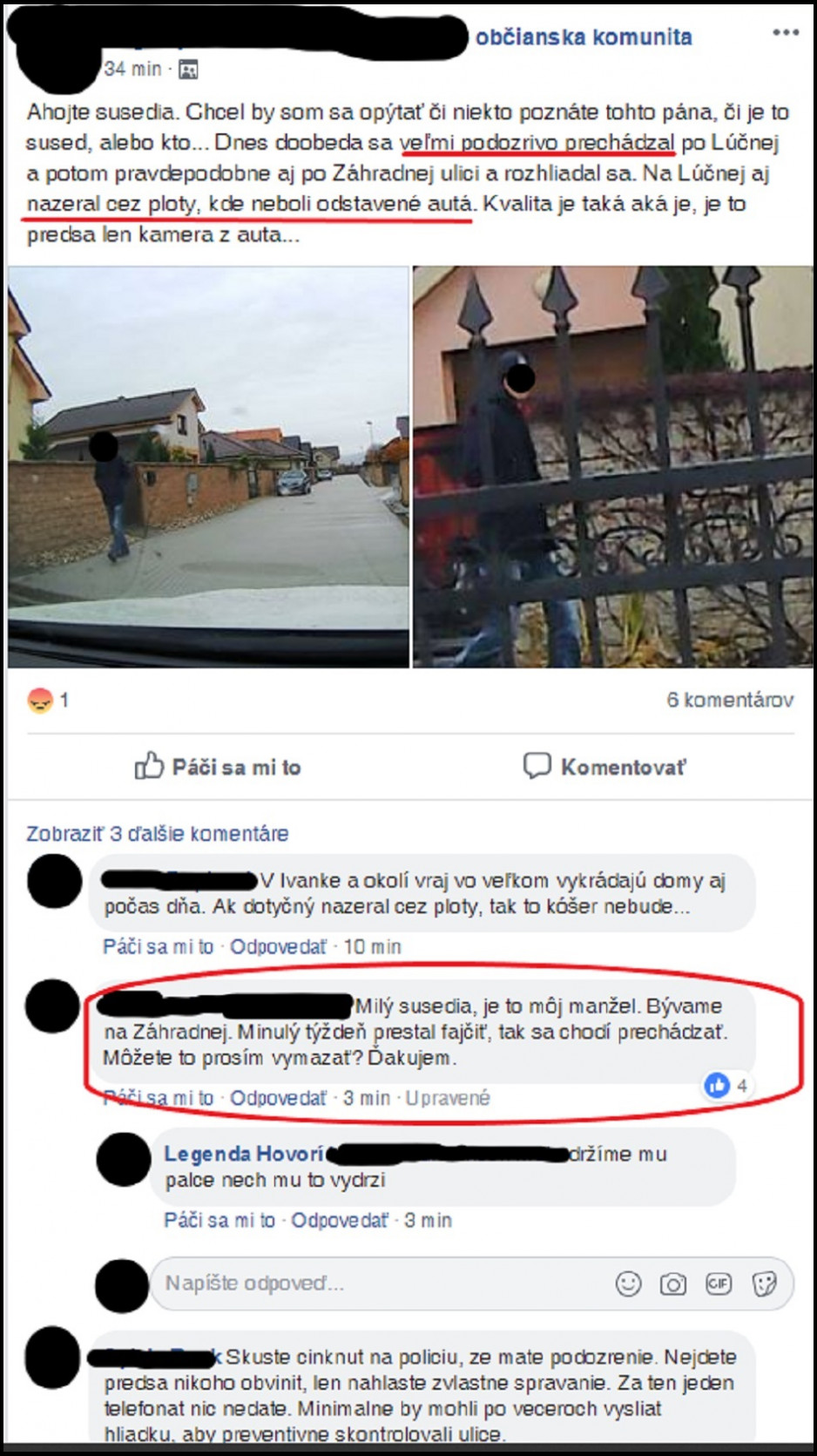Open the emoji picker in reply box
817x1456 pixels.
pyautogui.click(x=628, y=1283)
